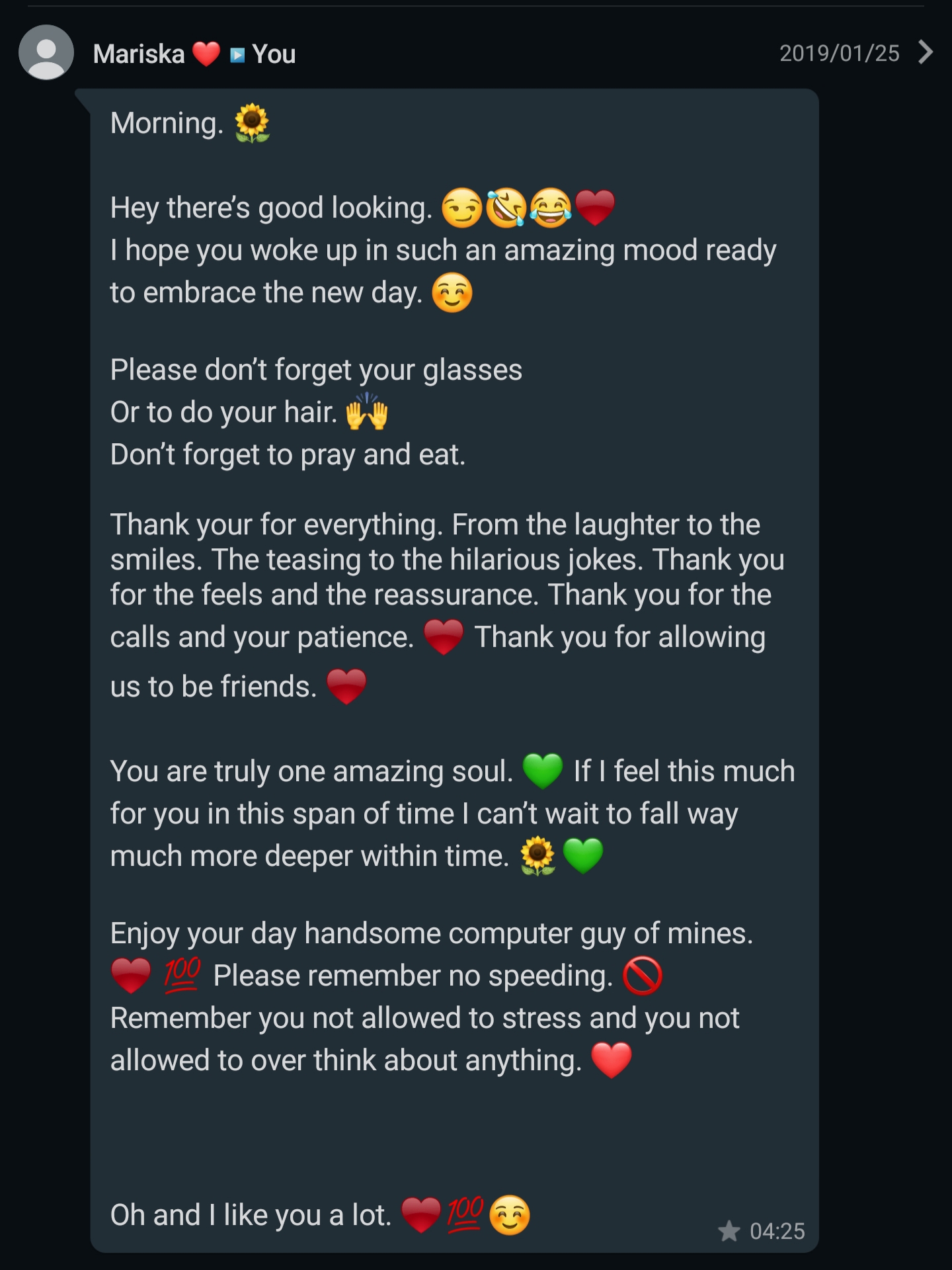Tap the text "Oh and I like you a lot."
The image size is (952, 1270).
pos(251,1215)
